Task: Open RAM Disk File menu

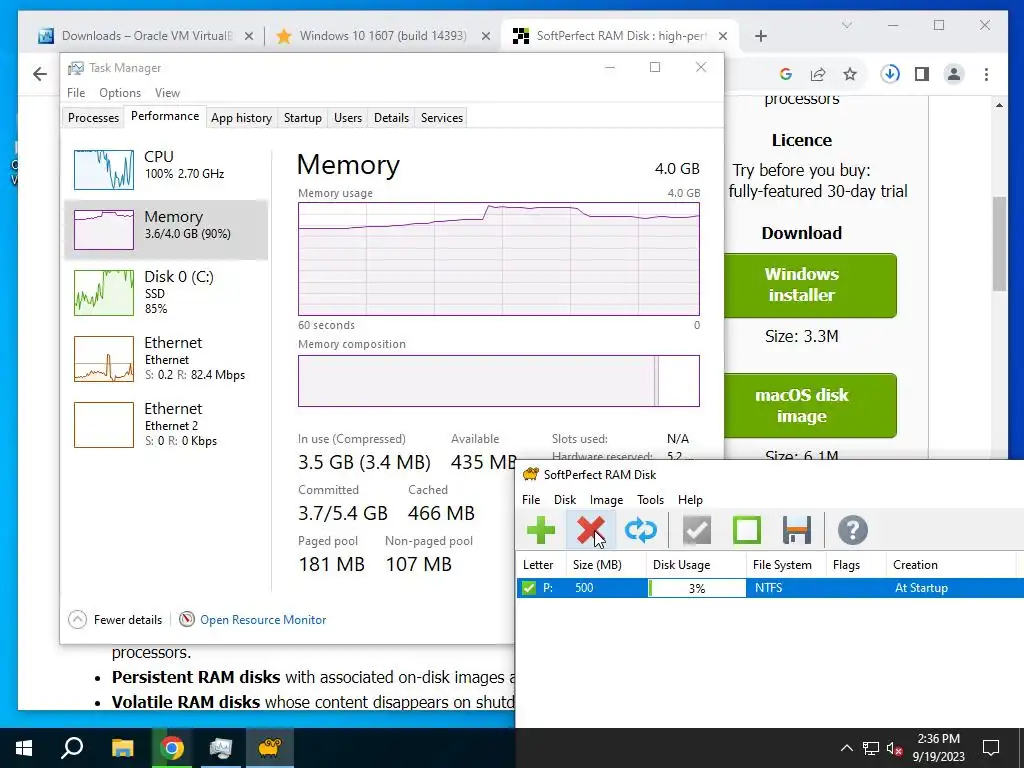Action: click(x=531, y=500)
